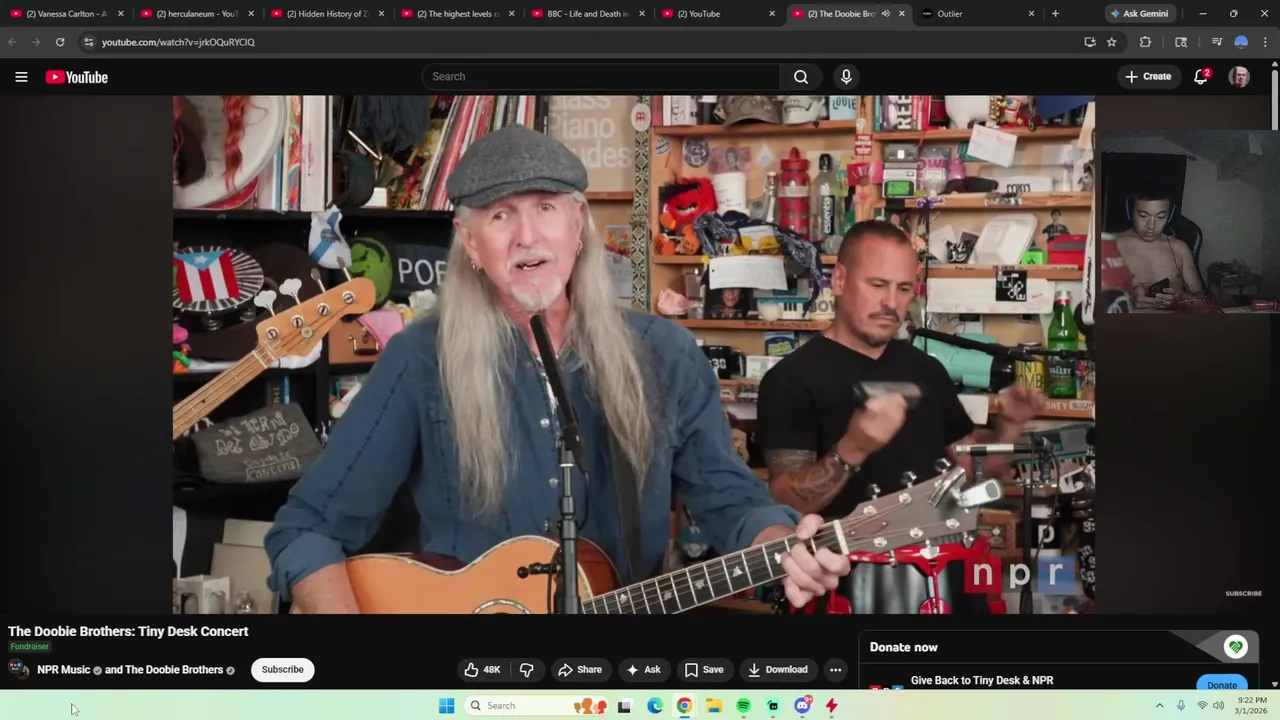Image resolution: width=1280 pixels, height=720 pixels.
Task: Open the YouTube guide hamburger menu
Action: [21, 77]
